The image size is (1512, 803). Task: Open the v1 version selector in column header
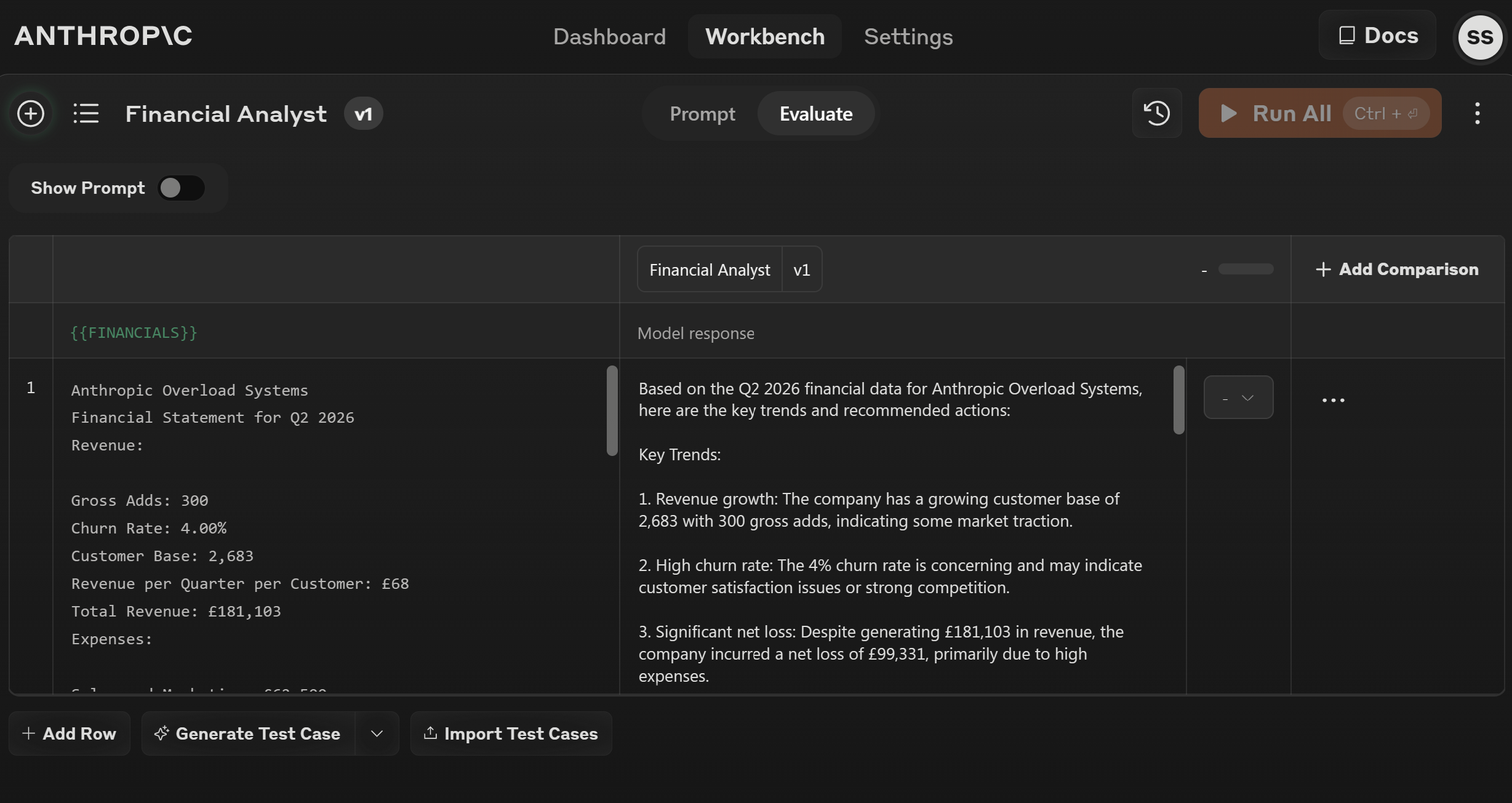801,270
